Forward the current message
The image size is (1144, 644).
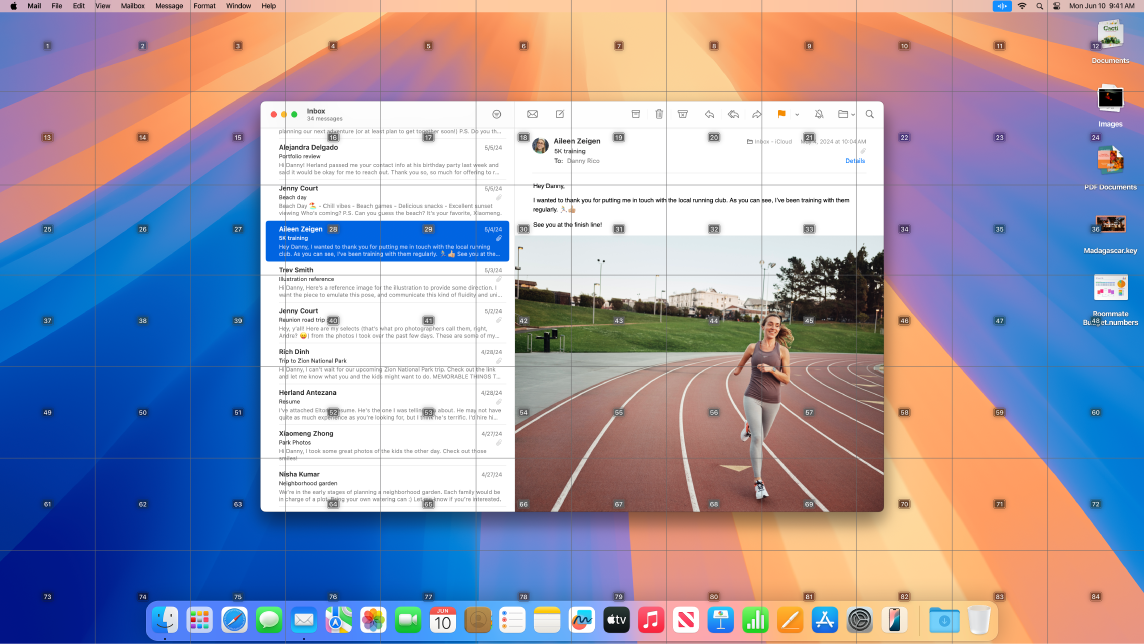[757, 114]
